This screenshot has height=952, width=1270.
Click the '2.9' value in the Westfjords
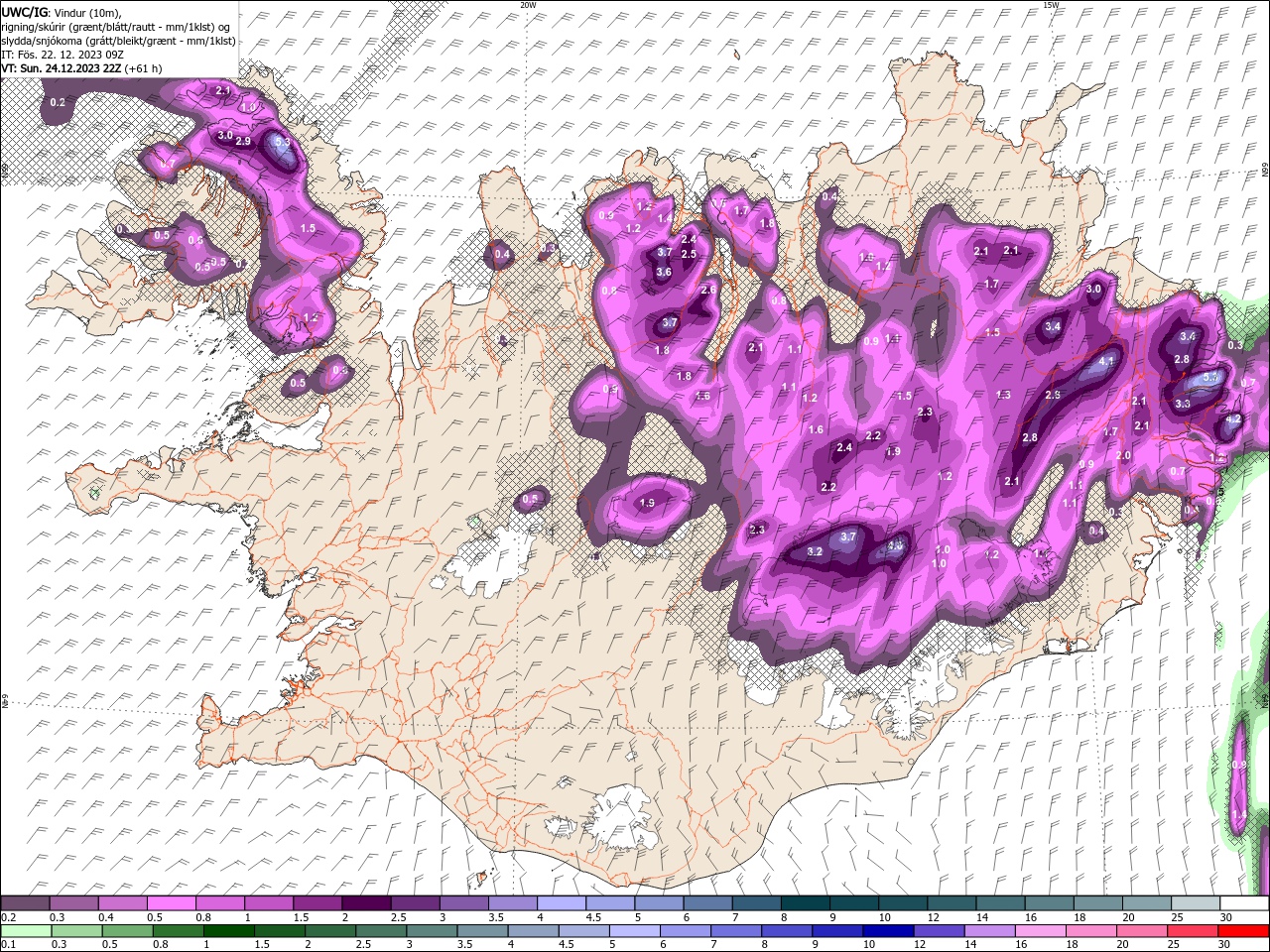tap(243, 142)
